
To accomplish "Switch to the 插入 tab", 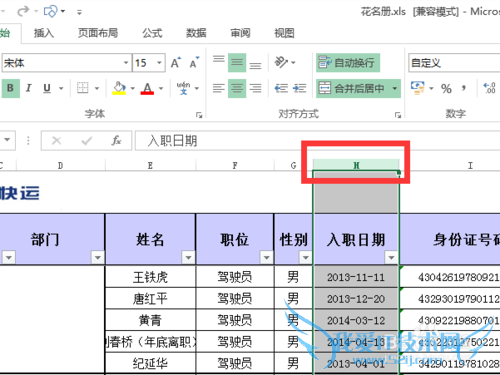I will [44, 33].
